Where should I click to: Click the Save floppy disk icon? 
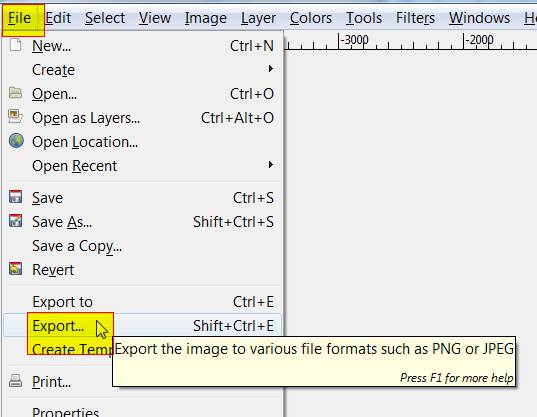15,197
